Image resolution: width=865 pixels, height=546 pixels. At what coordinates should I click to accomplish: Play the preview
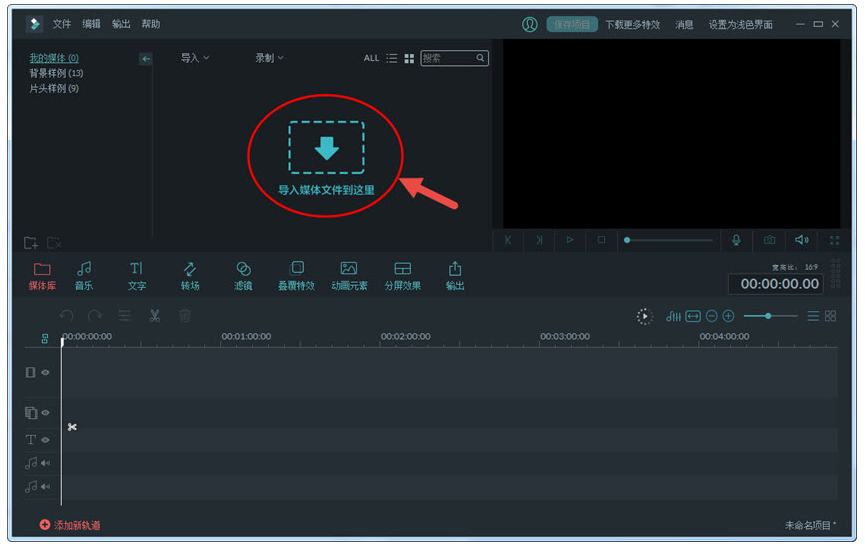point(570,240)
